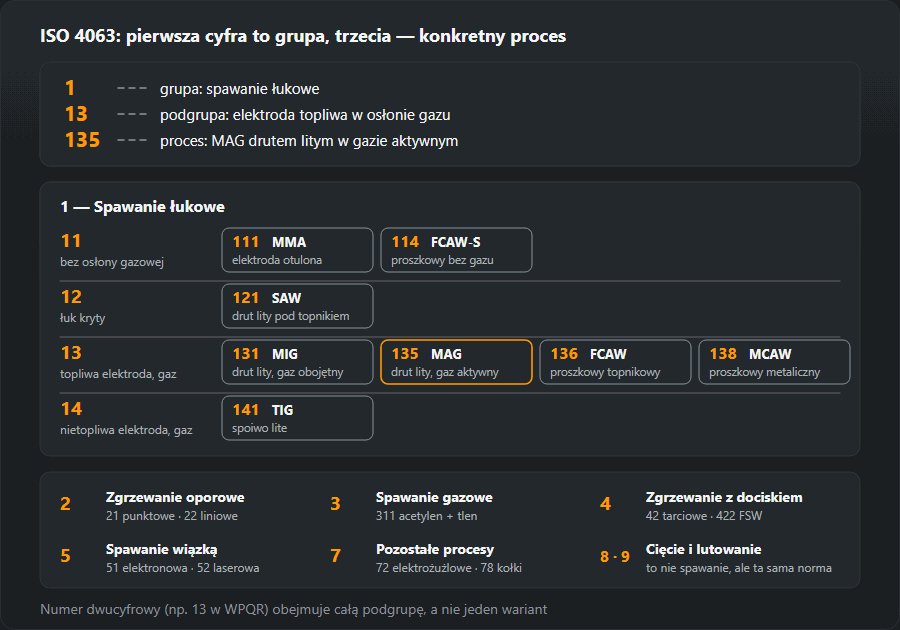Image resolution: width=900 pixels, height=630 pixels.
Task: Open the 121 SAW process card
Action: pos(297,306)
